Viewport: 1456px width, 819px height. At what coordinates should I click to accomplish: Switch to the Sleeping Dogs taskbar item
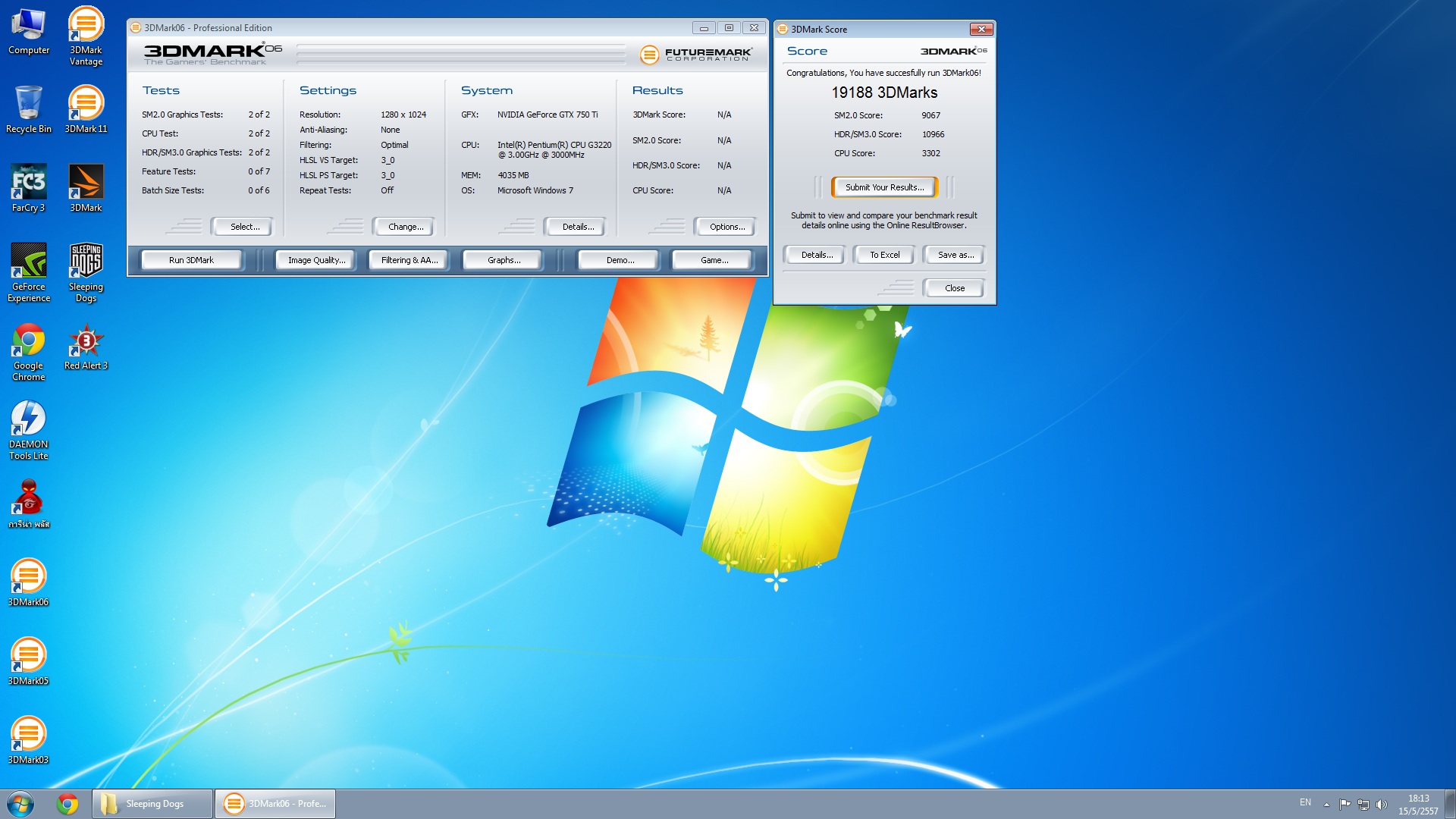pyautogui.click(x=153, y=804)
